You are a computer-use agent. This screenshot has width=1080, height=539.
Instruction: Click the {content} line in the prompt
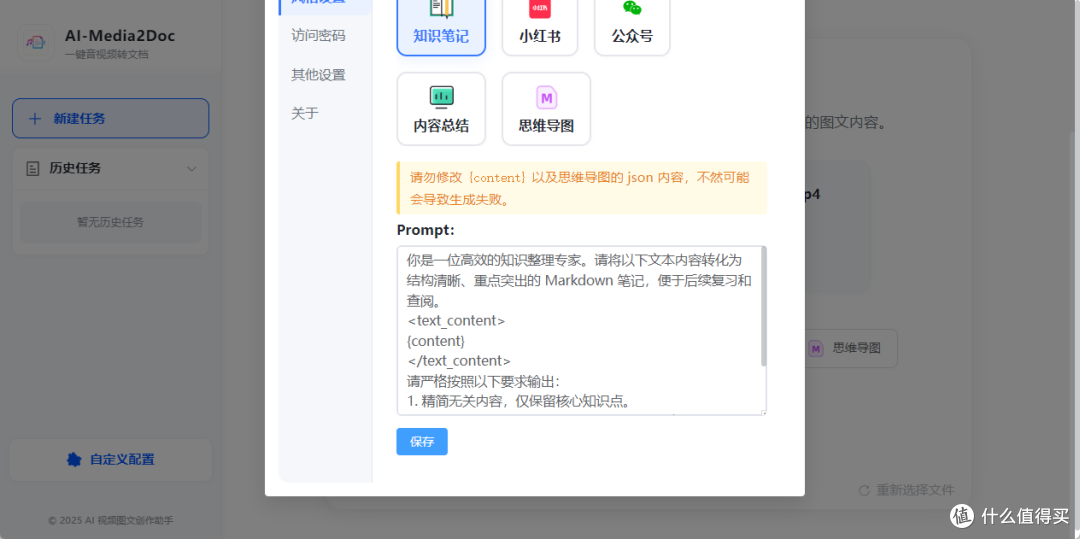click(436, 341)
